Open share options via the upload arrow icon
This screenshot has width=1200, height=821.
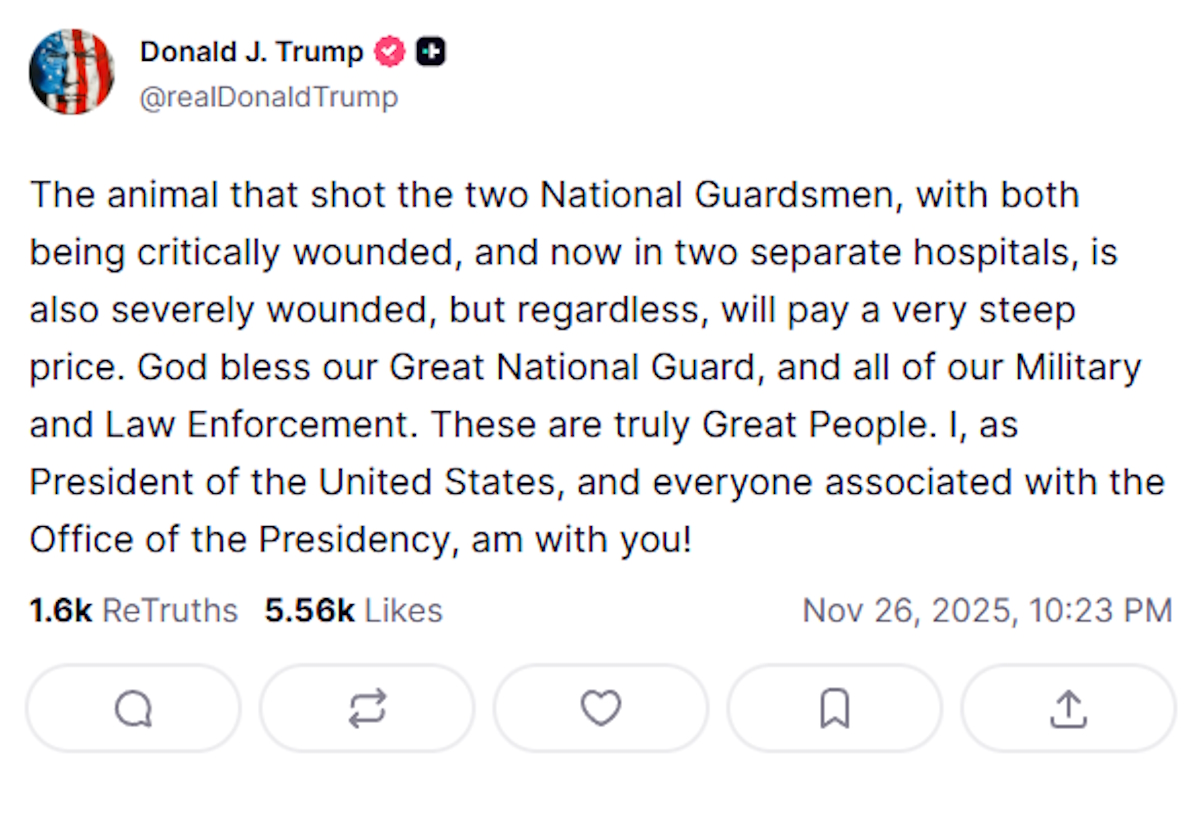click(x=1067, y=708)
